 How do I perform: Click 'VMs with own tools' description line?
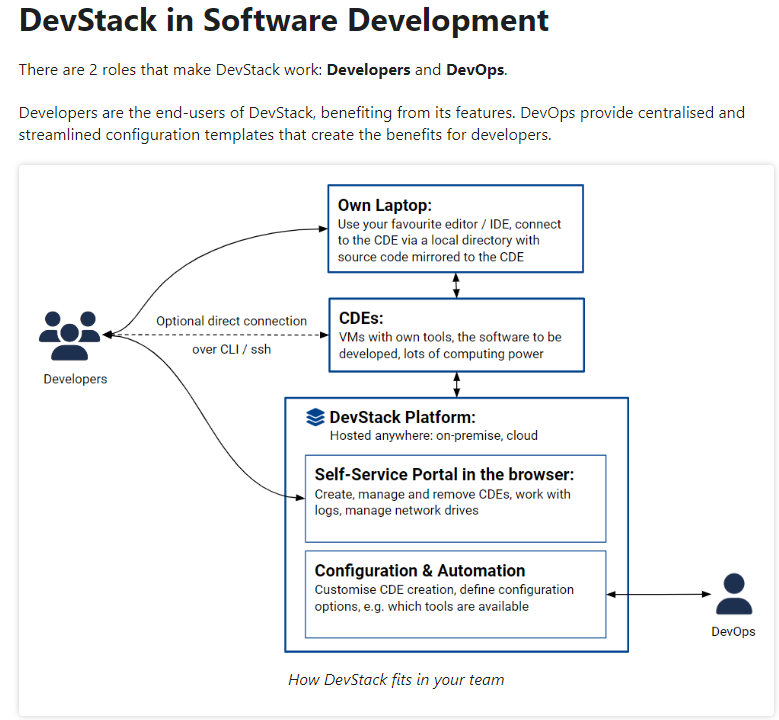[x=450, y=337]
